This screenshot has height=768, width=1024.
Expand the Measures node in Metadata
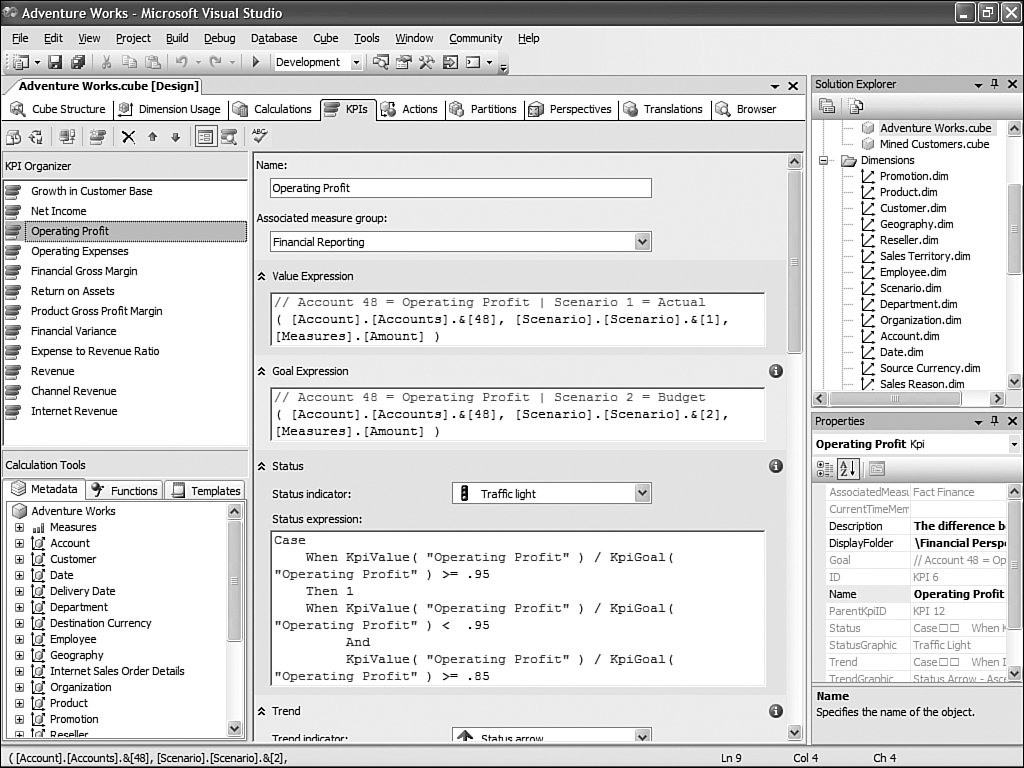pyautogui.click(x=19, y=527)
